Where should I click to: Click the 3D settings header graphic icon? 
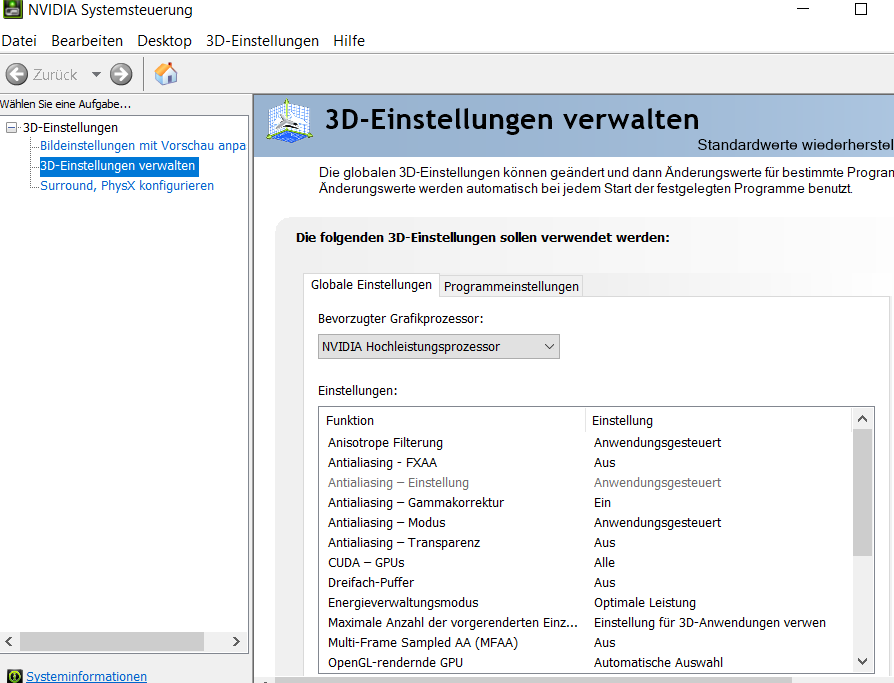290,120
